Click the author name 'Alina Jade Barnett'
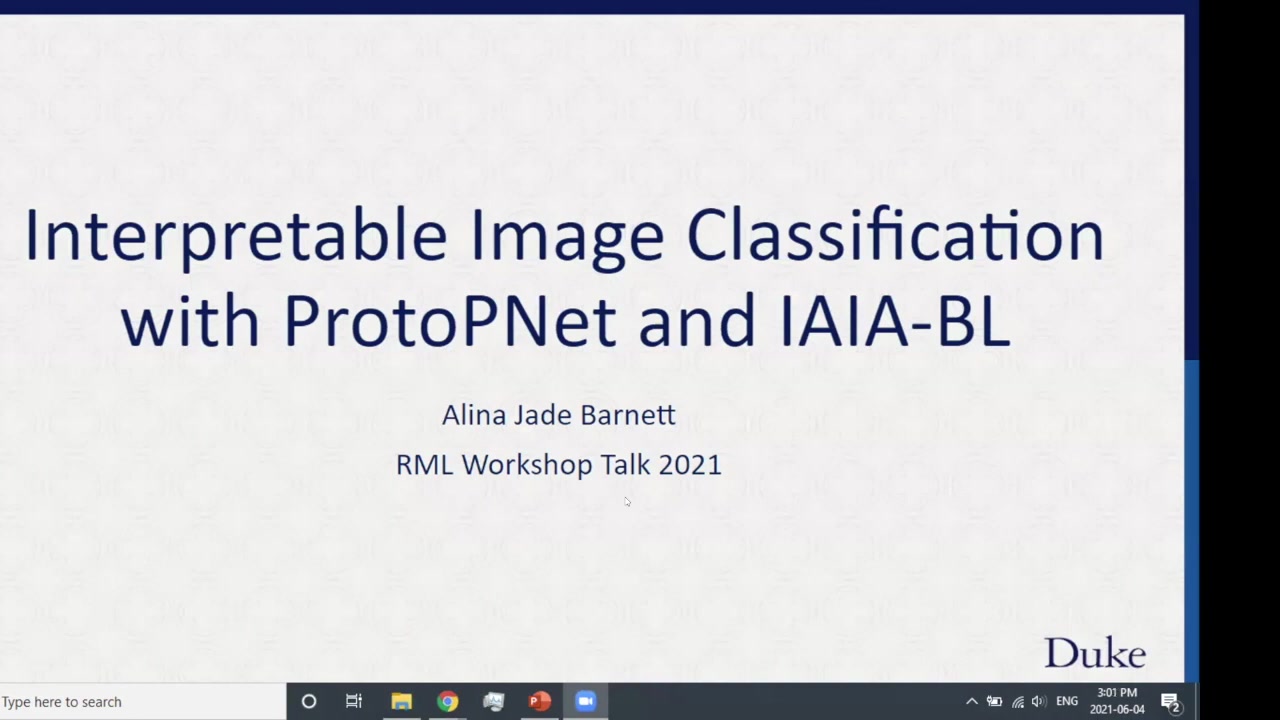Image resolution: width=1280 pixels, height=720 pixels. tap(558, 415)
